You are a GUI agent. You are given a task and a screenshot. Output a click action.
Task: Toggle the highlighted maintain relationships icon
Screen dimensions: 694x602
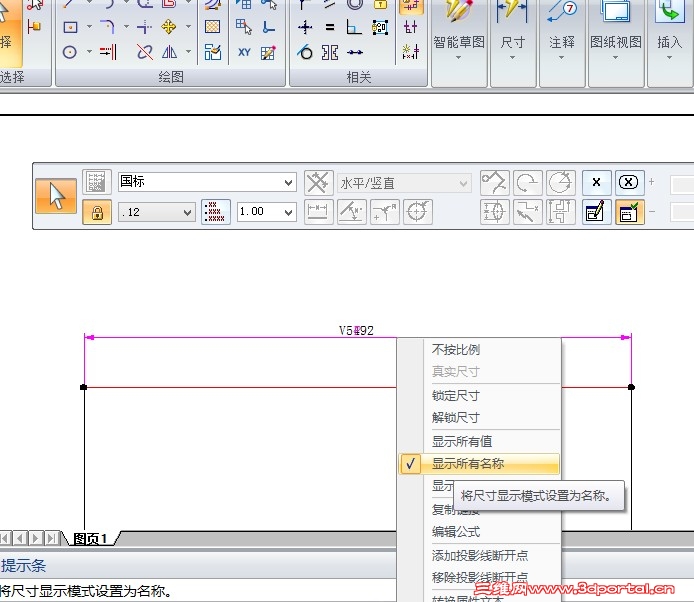click(410, 6)
